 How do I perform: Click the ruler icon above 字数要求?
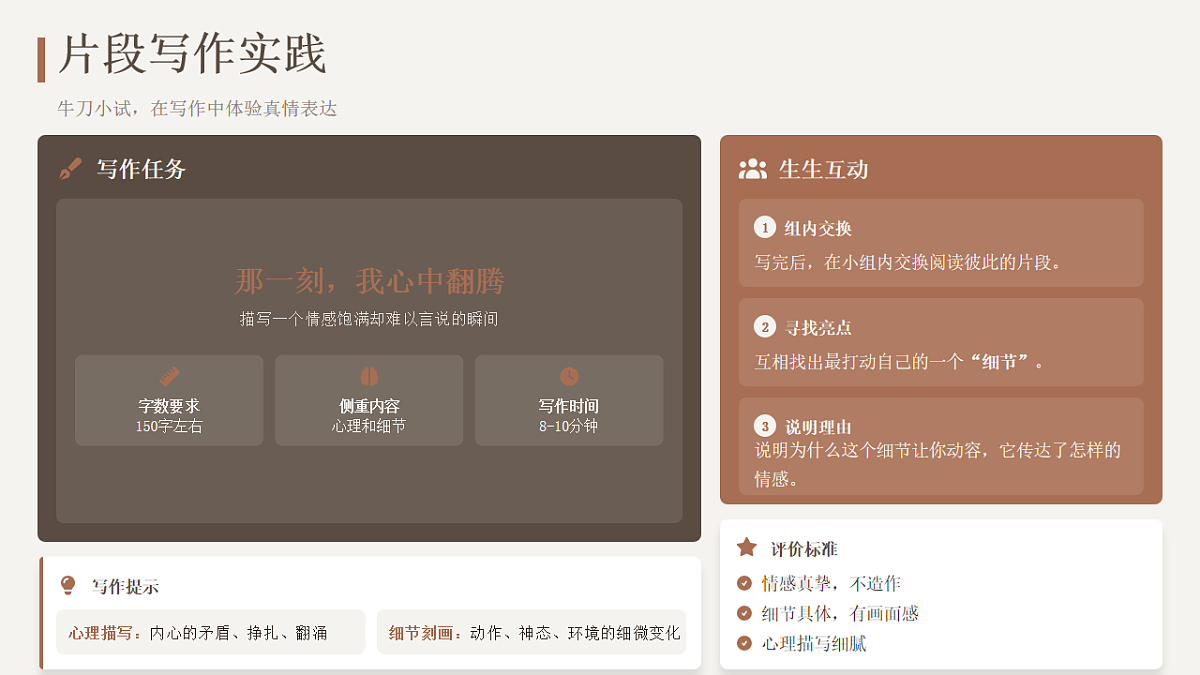click(169, 377)
